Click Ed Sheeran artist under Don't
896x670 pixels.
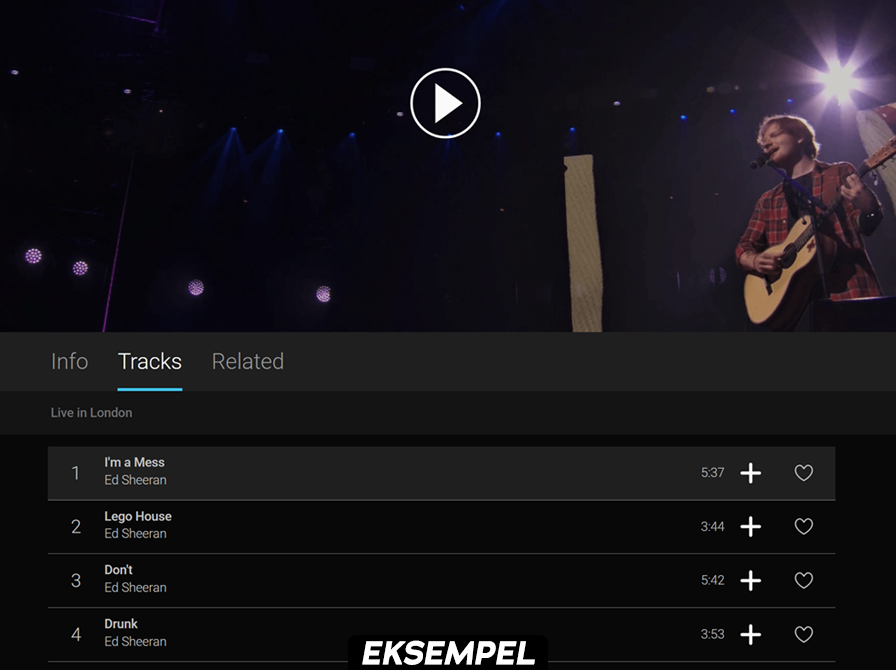coord(135,588)
